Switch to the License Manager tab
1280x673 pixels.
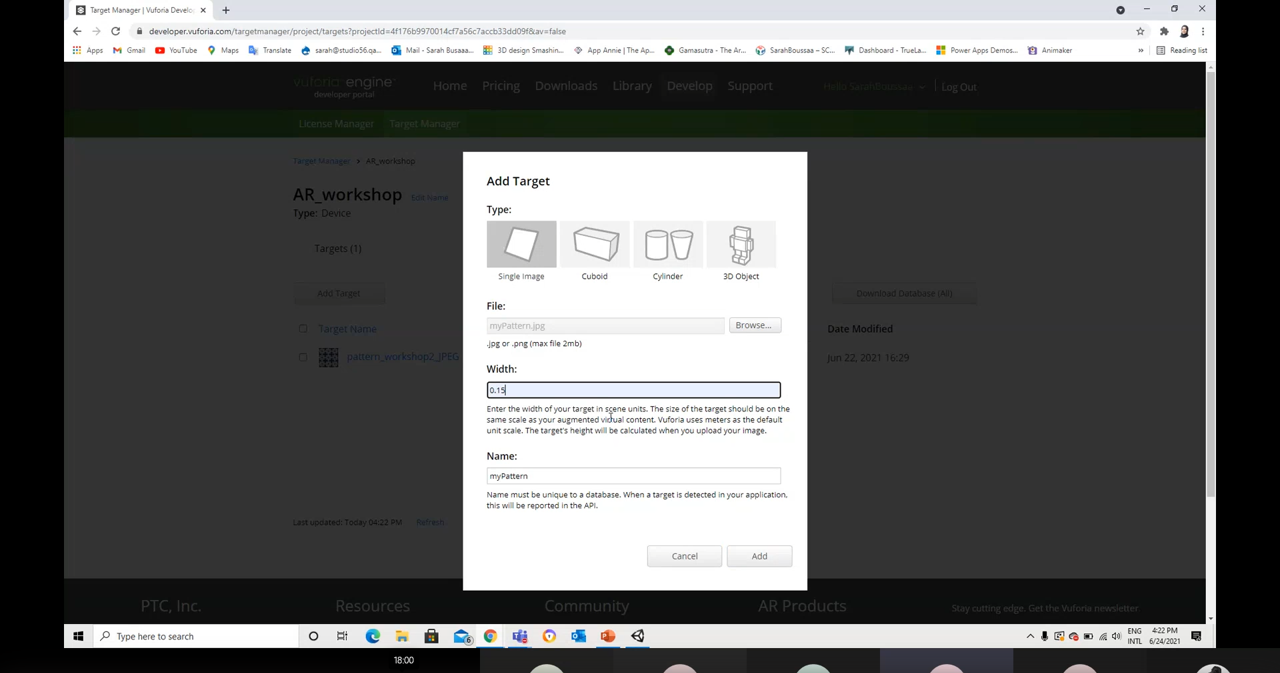tap(336, 124)
